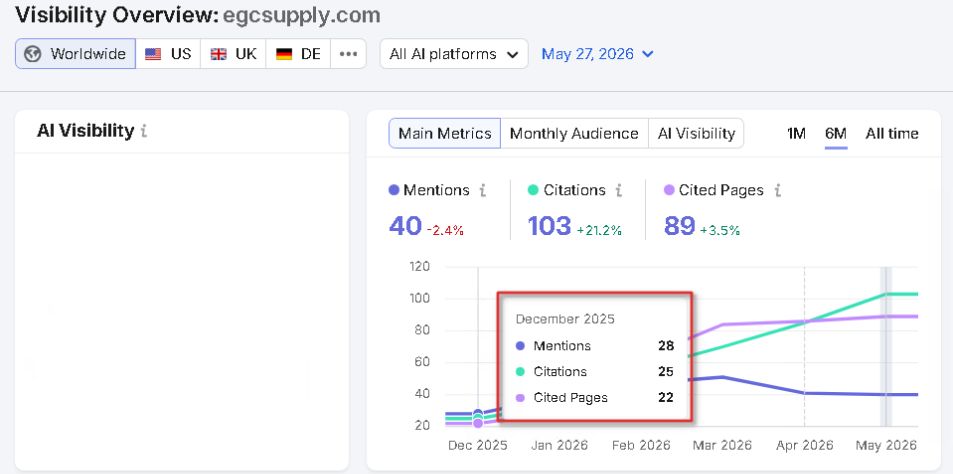Click the Dec 2025 axis label
This screenshot has height=474, width=953.
tap(478, 445)
